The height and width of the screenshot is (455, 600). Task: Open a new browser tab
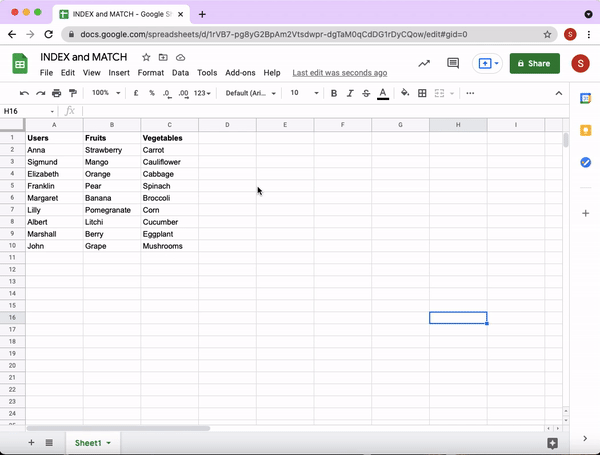tap(202, 15)
